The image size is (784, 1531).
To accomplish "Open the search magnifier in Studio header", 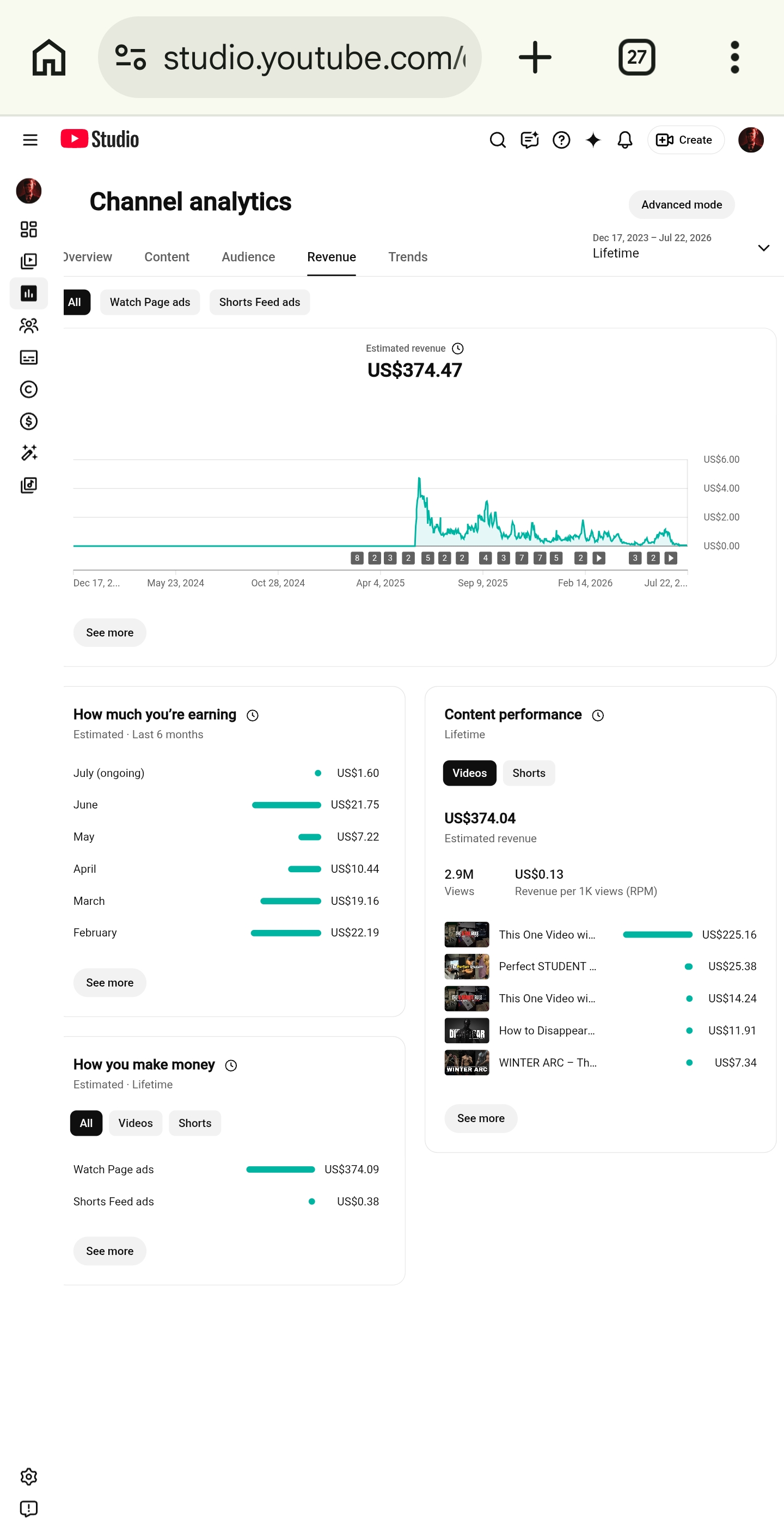I will coord(498,140).
